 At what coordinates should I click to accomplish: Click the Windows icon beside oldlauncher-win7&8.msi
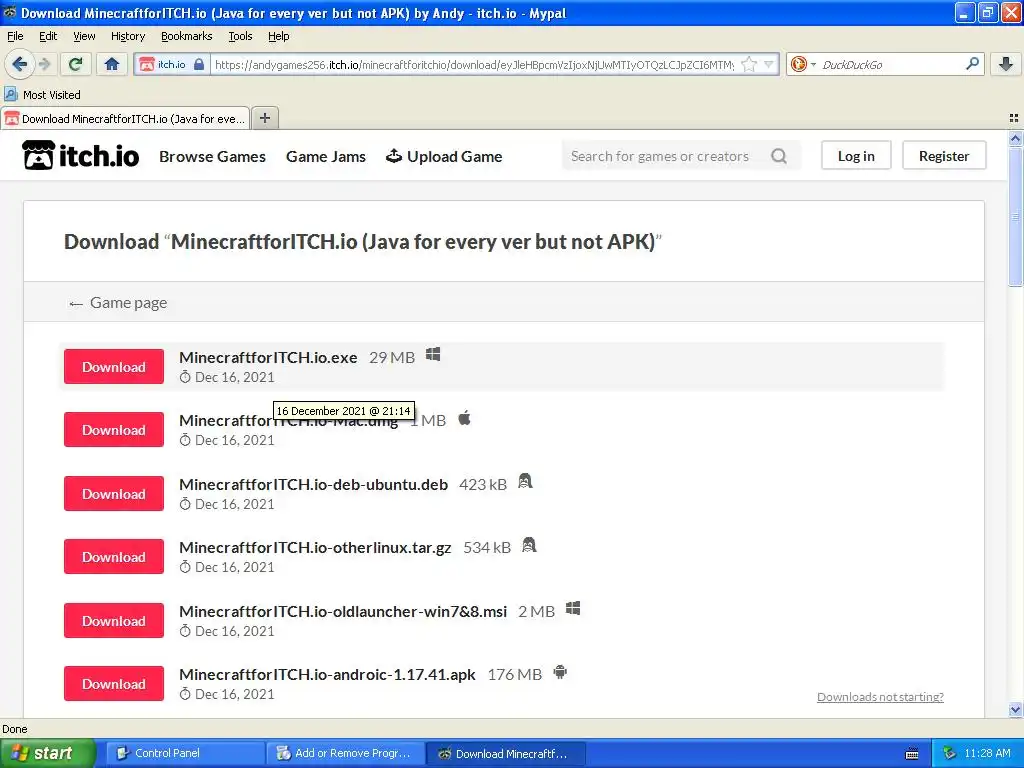573,609
